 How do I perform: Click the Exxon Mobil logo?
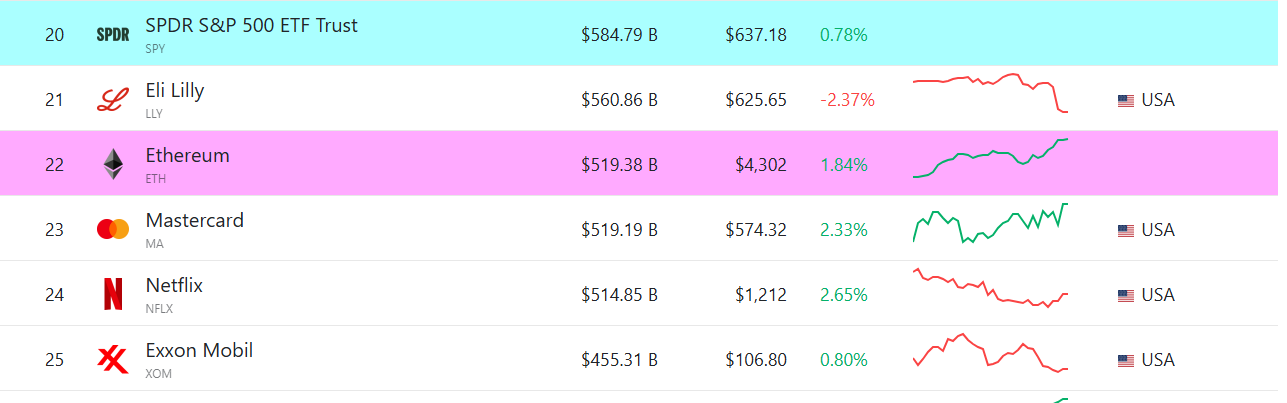tap(113, 360)
